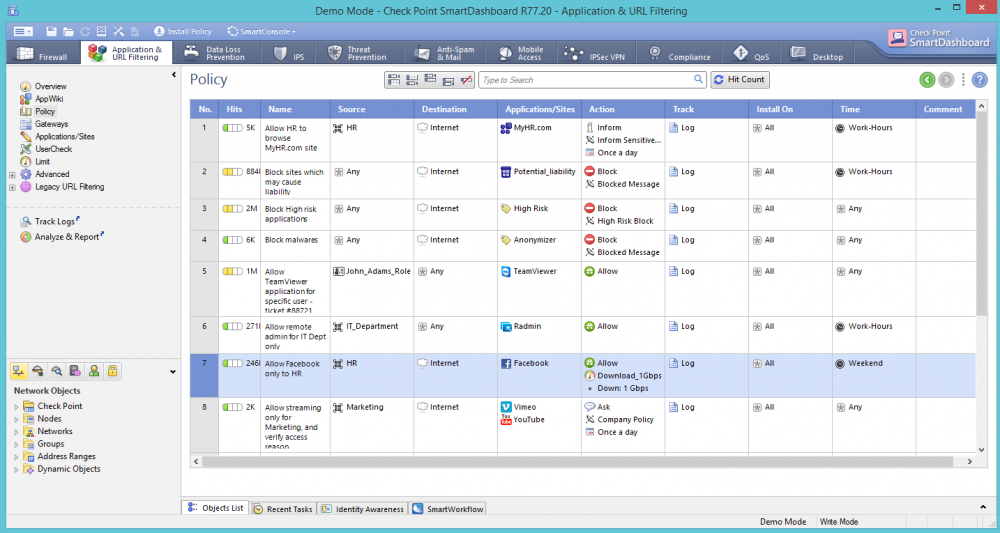1000x533 pixels.
Task: Expand the Advanced tree node
Action: (11, 175)
